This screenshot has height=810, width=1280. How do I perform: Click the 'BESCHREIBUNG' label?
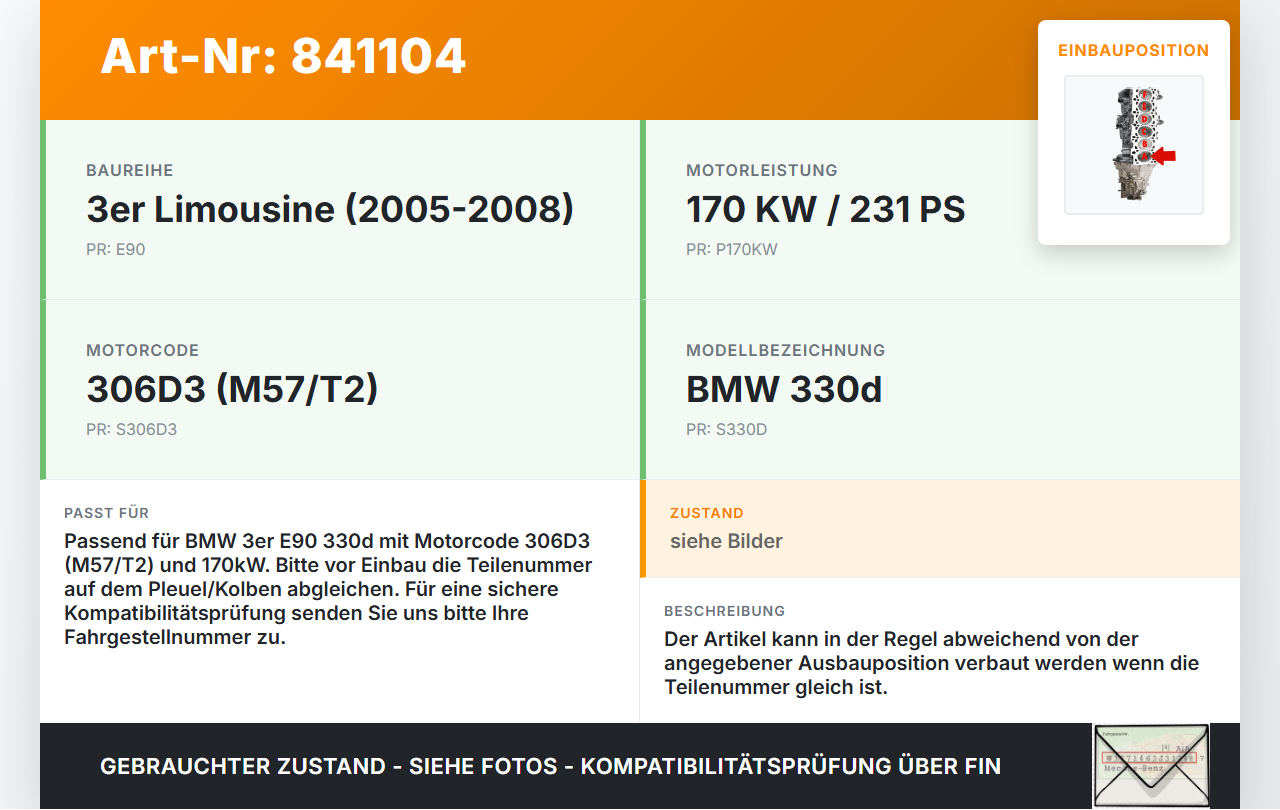725,611
